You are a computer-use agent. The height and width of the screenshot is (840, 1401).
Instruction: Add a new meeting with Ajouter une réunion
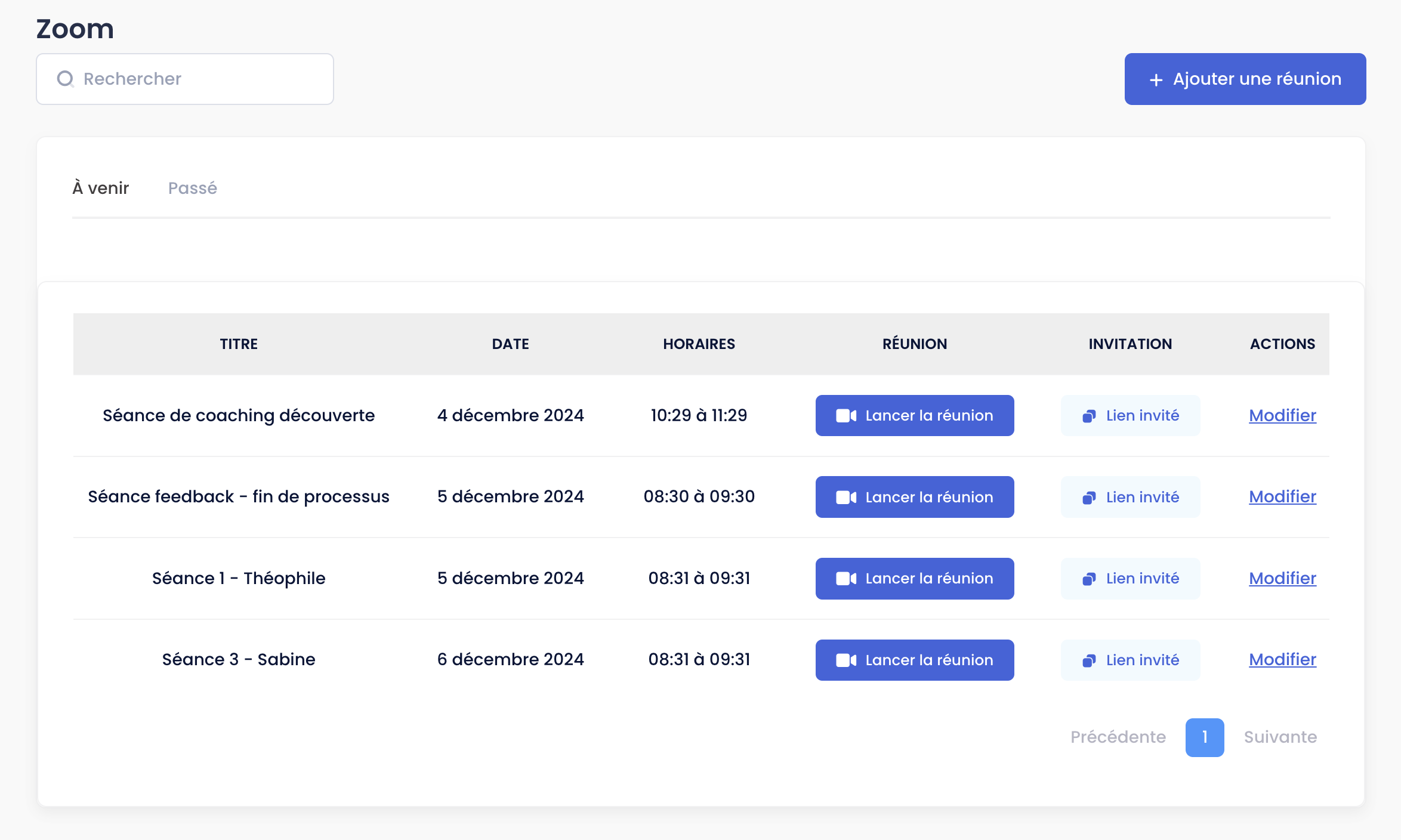point(1245,79)
